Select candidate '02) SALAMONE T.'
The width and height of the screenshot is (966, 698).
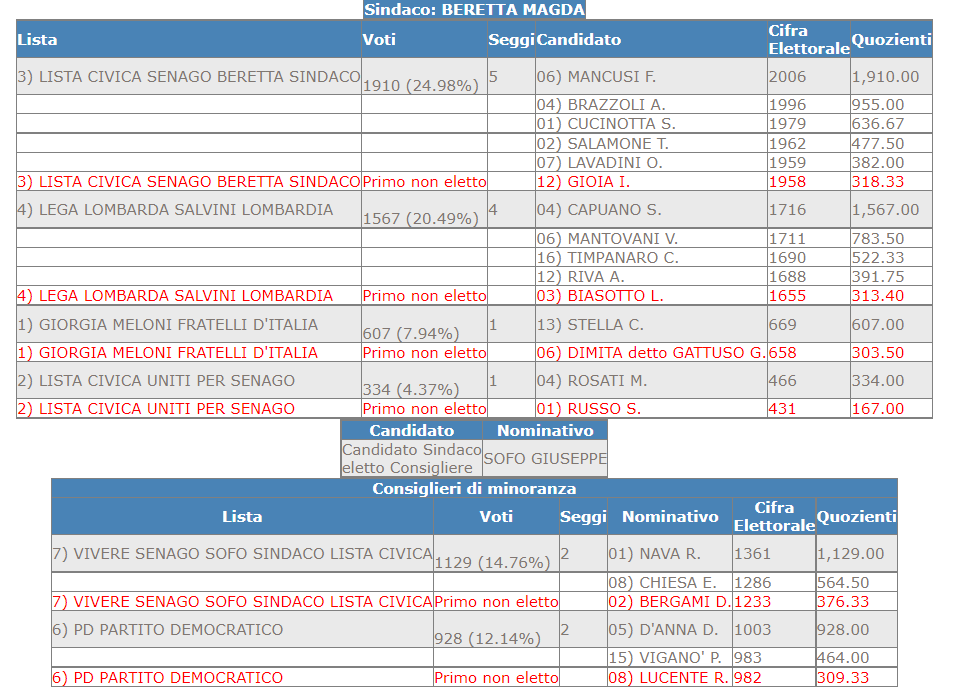(x=602, y=144)
